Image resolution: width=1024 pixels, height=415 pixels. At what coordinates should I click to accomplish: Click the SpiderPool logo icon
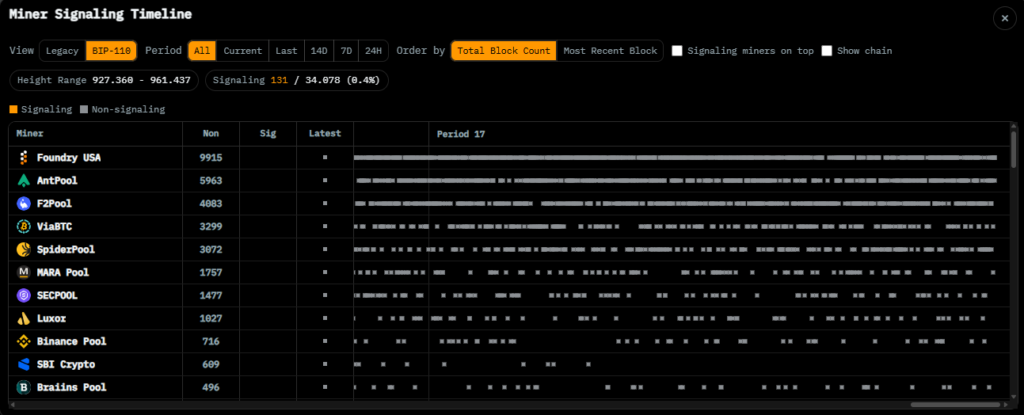tap(24, 250)
